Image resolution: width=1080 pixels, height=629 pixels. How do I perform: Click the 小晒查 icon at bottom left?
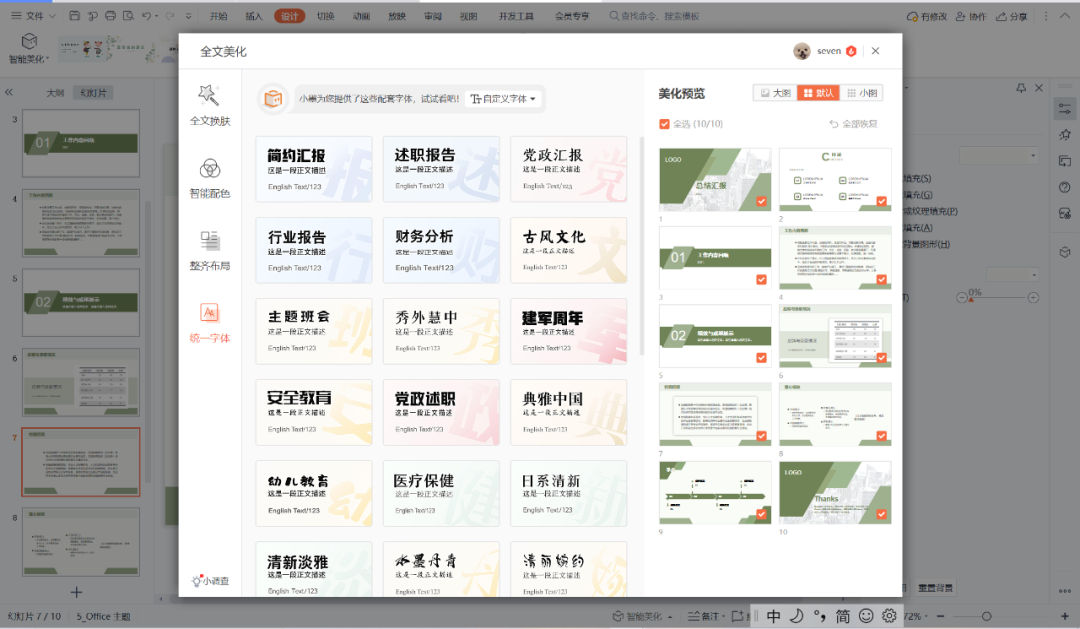[x=210, y=581]
